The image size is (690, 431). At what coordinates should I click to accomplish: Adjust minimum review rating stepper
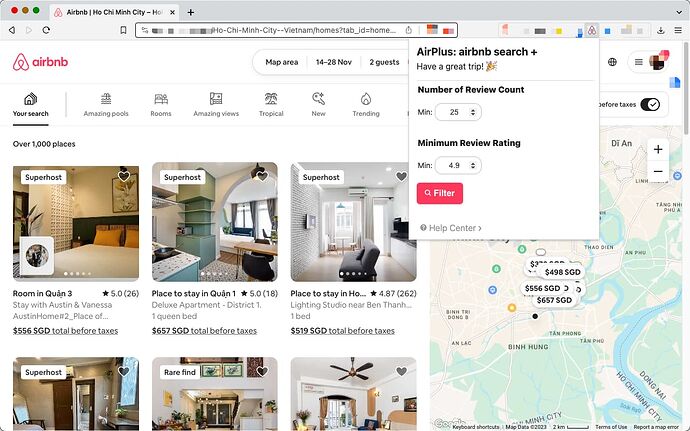click(473, 165)
